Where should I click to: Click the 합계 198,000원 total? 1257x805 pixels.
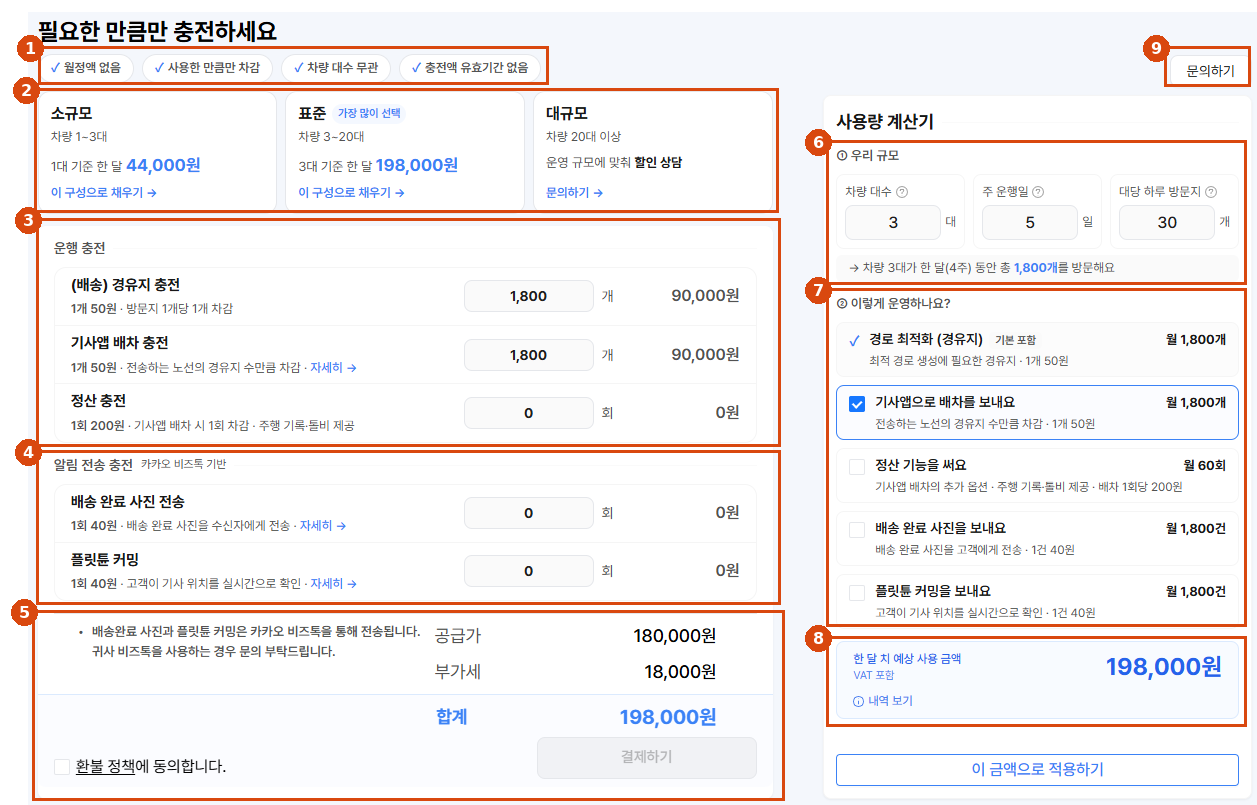click(667, 717)
